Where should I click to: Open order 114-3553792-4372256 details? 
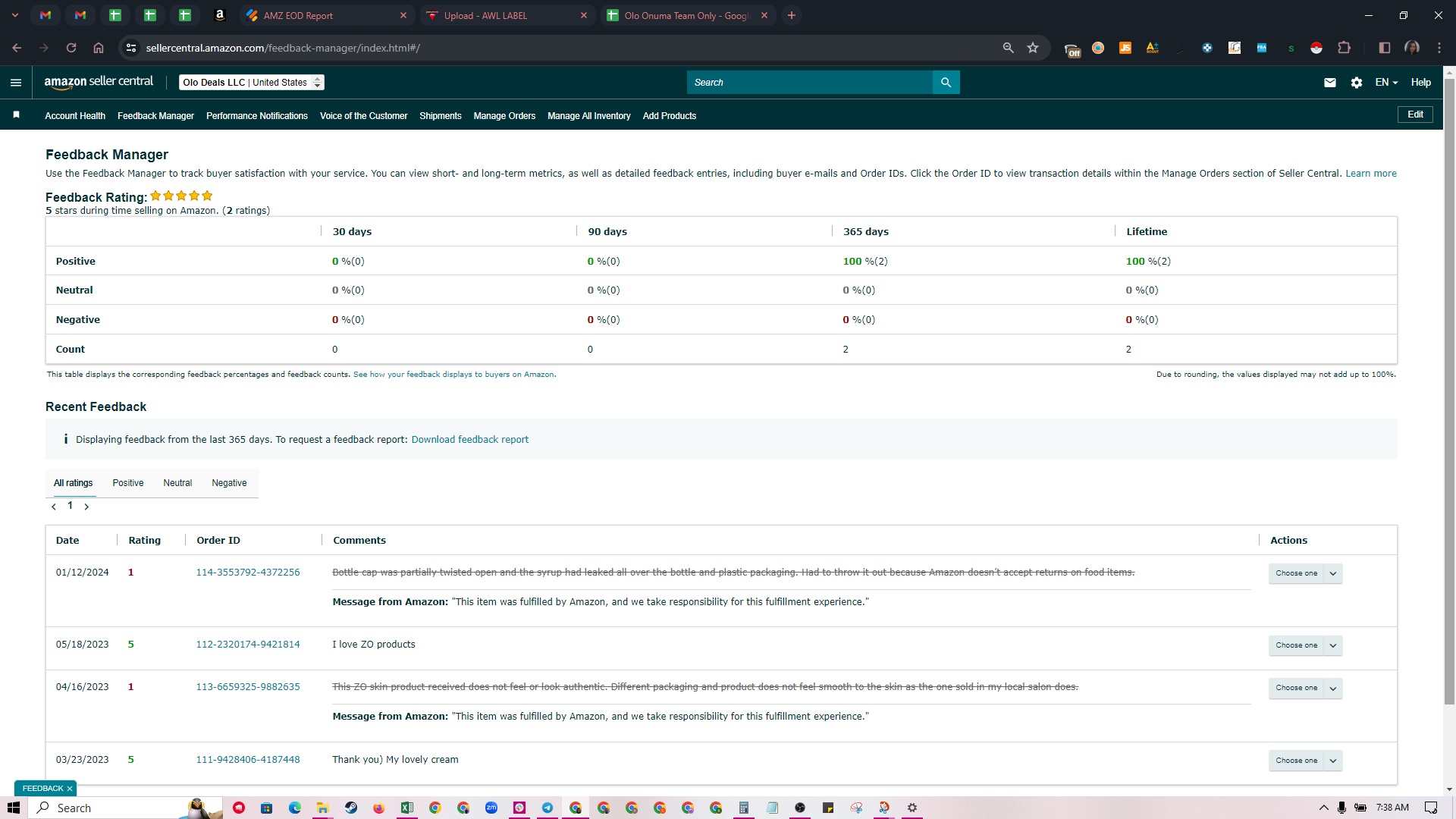(x=248, y=573)
